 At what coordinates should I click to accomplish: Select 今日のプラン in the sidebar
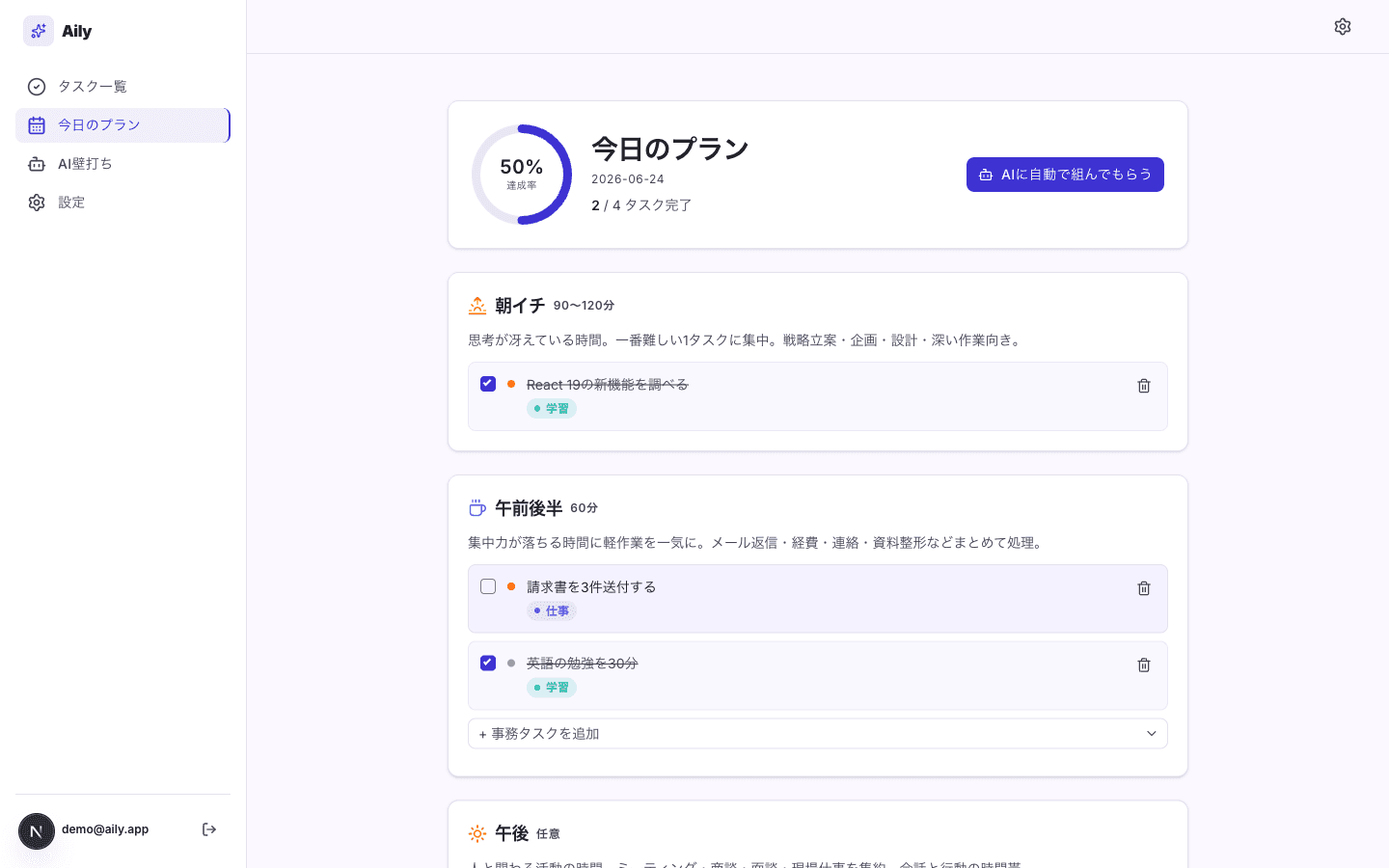[x=123, y=125]
